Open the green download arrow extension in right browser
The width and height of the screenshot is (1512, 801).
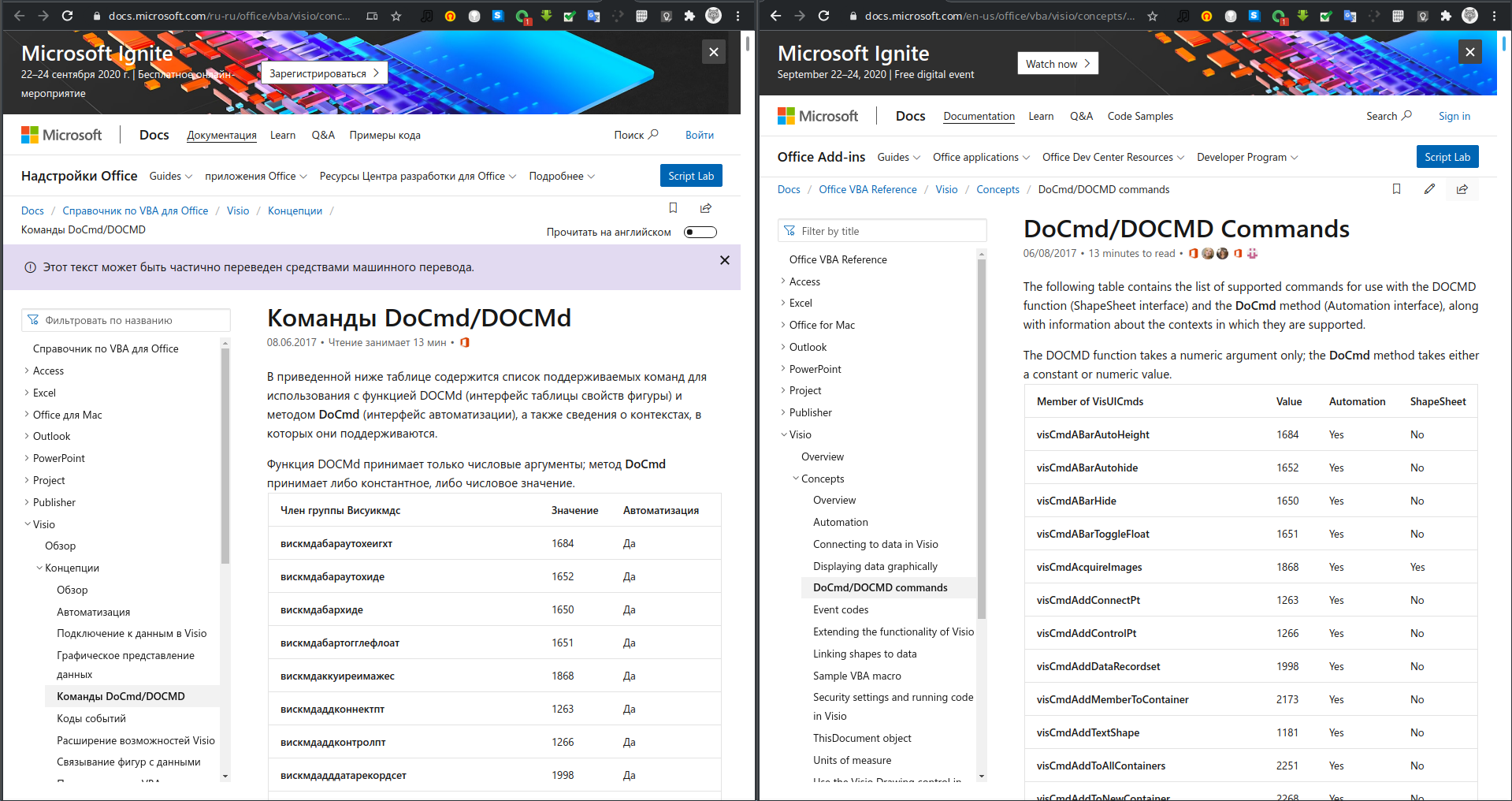[x=1302, y=16]
